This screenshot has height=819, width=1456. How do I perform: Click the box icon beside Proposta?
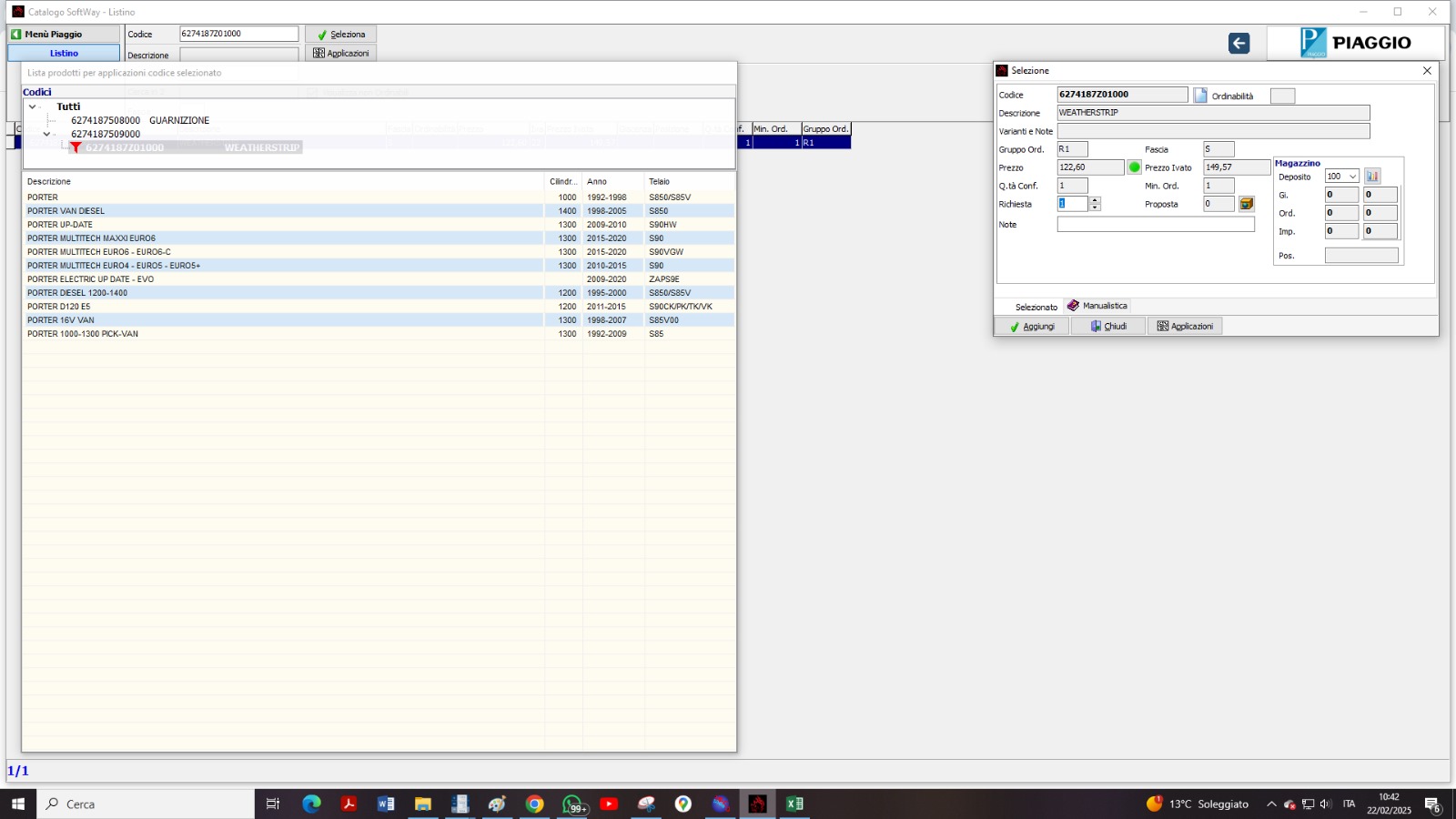click(x=1247, y=204)
